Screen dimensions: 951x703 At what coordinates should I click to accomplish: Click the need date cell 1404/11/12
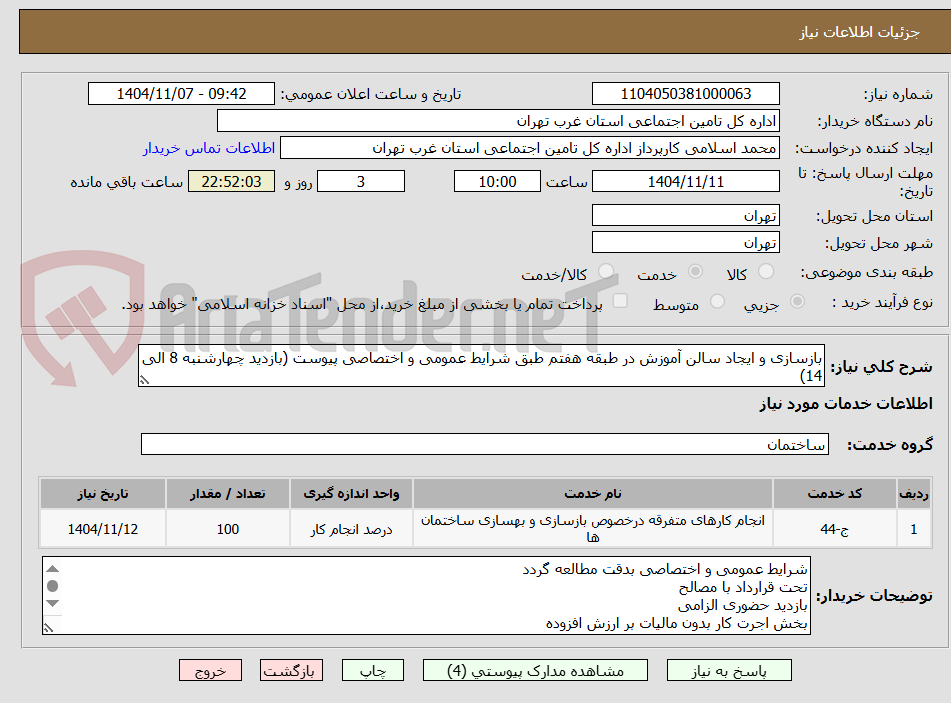tap(102, 528)
